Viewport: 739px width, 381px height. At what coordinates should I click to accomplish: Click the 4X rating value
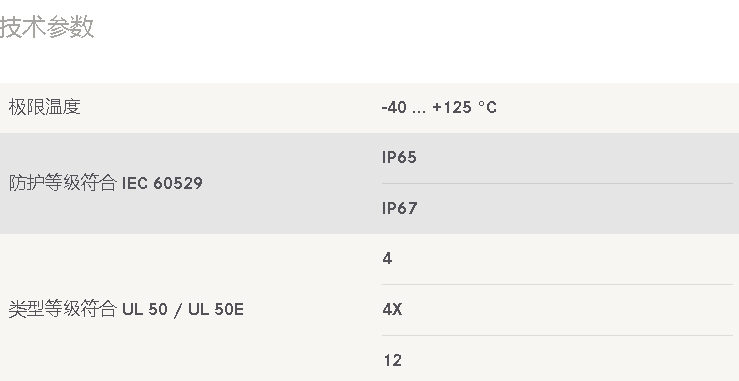[x=392, y=310]
